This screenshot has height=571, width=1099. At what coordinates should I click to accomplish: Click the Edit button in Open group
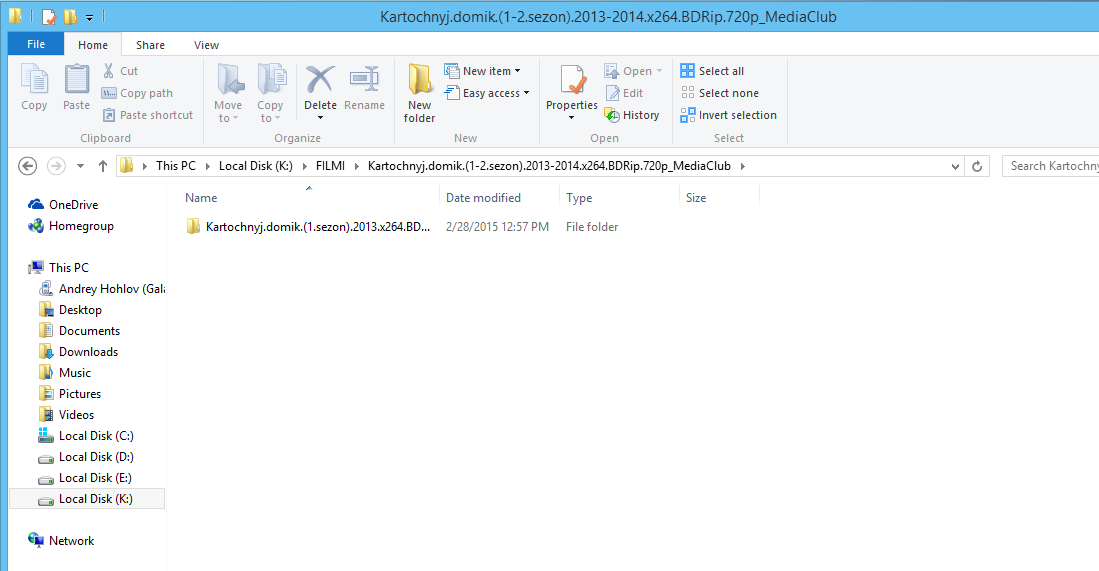[x=624, y=93]
